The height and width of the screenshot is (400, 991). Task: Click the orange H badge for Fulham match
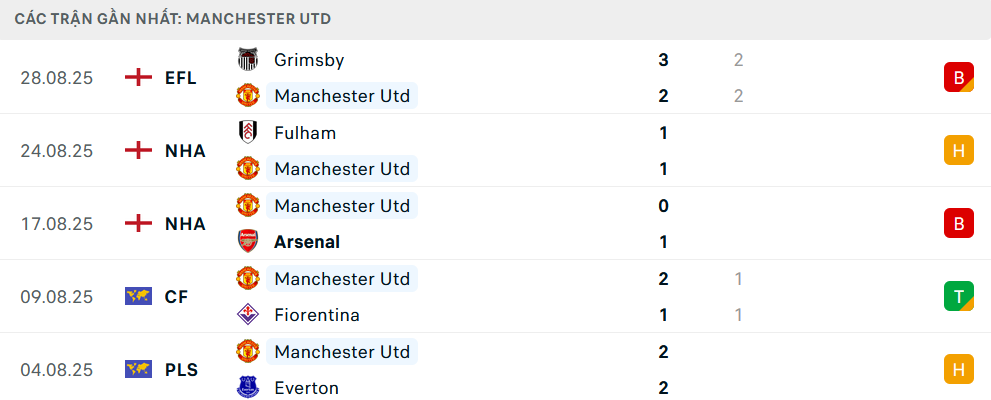[958, 151]
